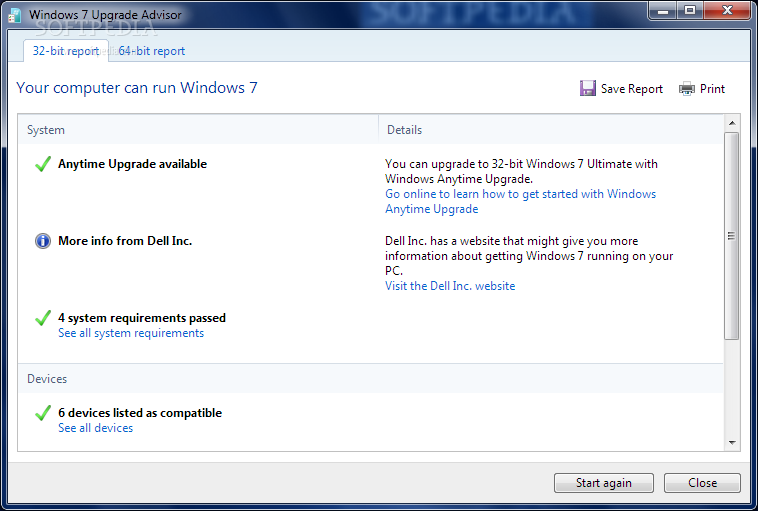758x511 pixels.
Task: Click the blue info icon for Dell Inc.
Action: [43, 241]
